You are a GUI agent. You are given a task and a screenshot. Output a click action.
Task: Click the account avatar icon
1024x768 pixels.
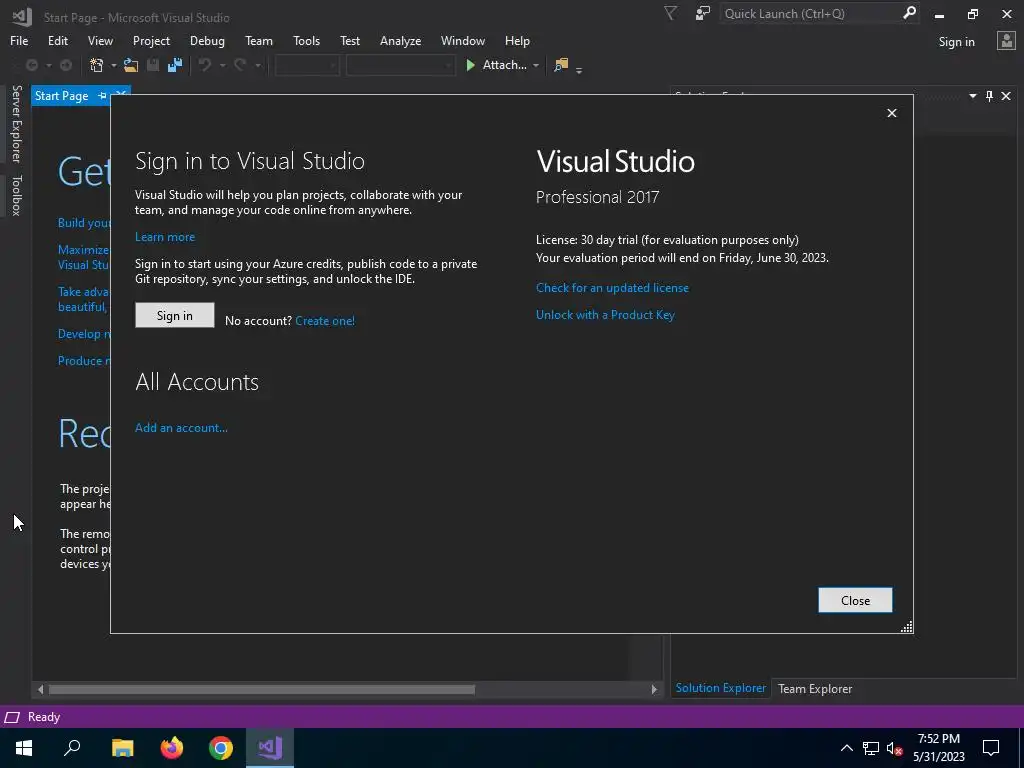pos(1006,41)
